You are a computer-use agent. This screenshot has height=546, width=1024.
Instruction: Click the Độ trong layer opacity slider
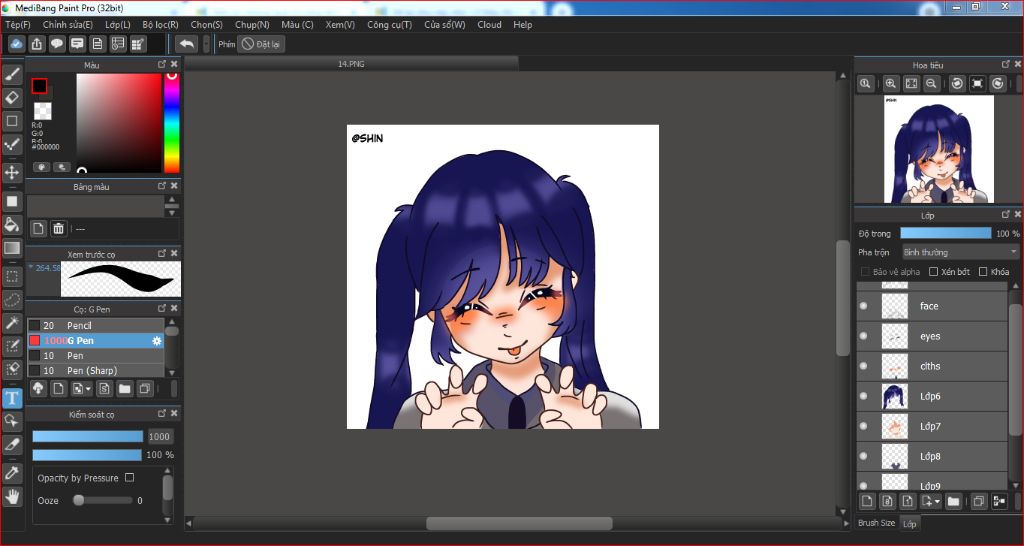pos(945,233)
